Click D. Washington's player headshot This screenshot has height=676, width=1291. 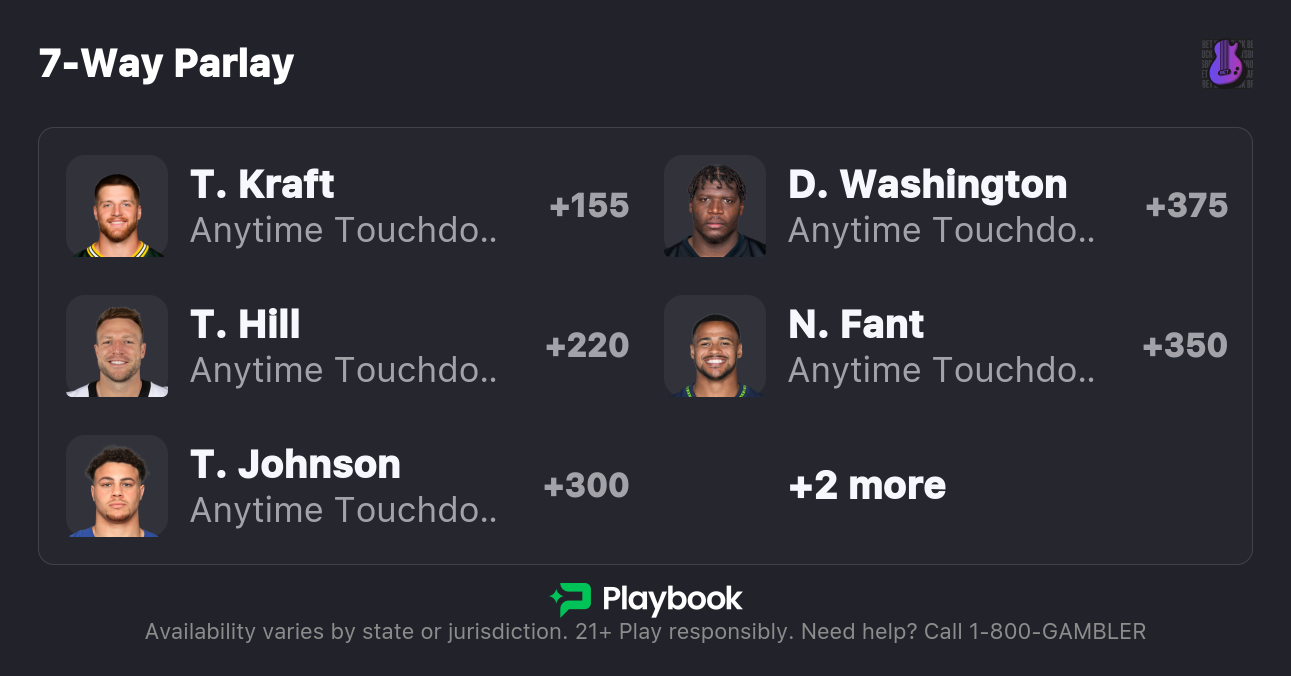click(715, 206)
